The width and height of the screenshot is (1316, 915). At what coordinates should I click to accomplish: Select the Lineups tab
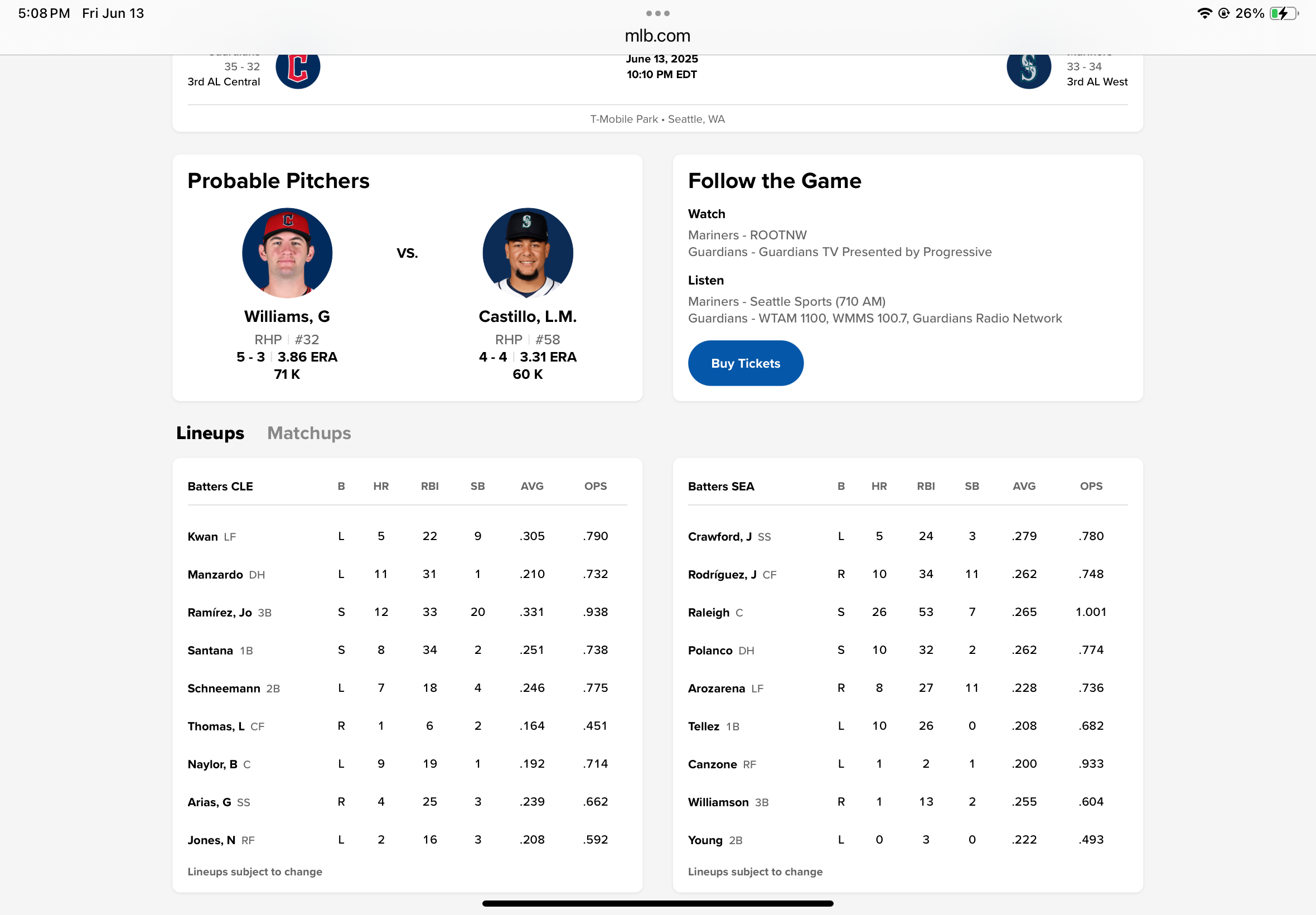pos(210,433)
